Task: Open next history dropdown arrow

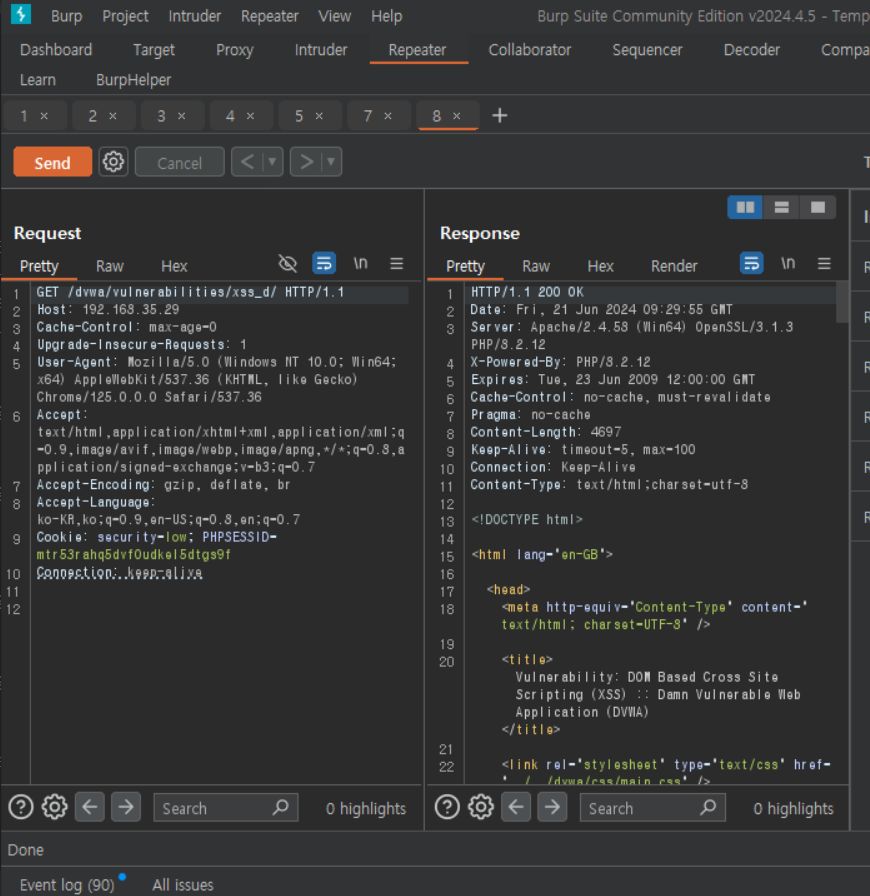Action: 332,162
